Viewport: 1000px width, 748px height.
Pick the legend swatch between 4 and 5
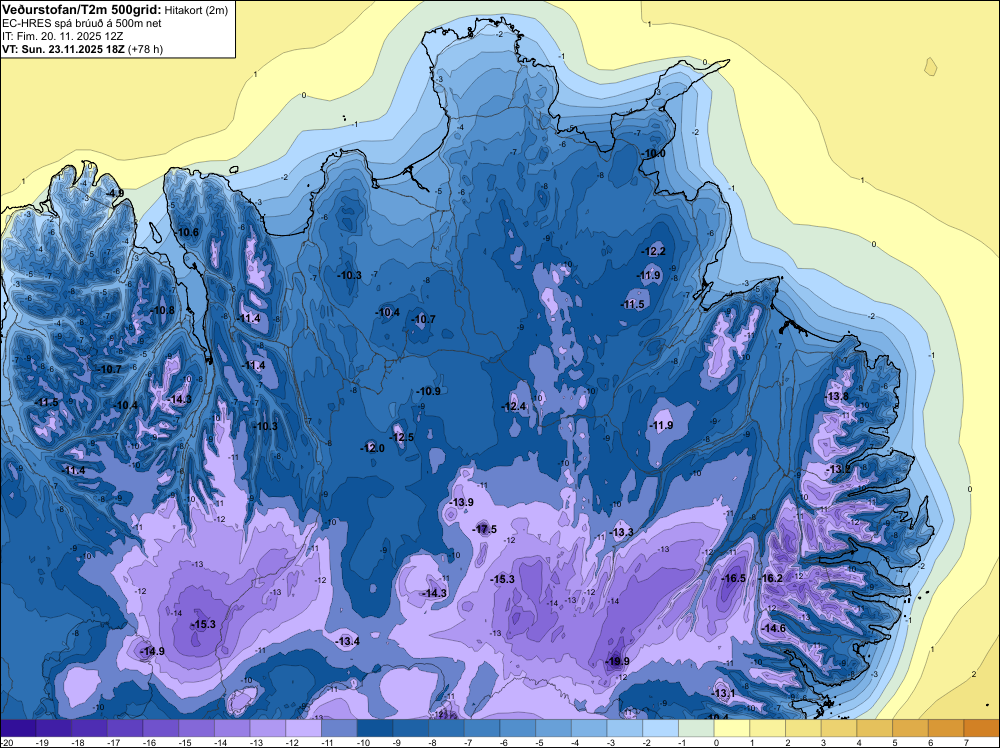click(x=875, y=728)
